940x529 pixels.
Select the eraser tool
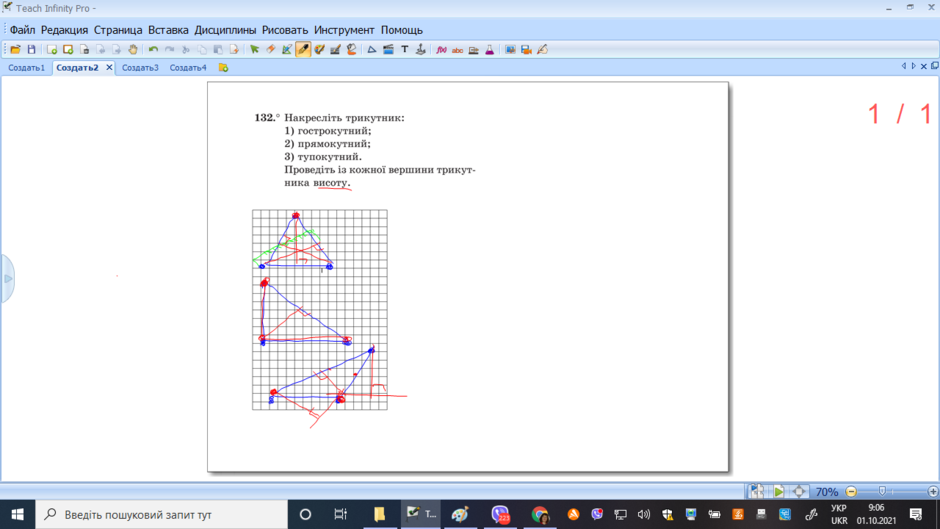point(270,50)
